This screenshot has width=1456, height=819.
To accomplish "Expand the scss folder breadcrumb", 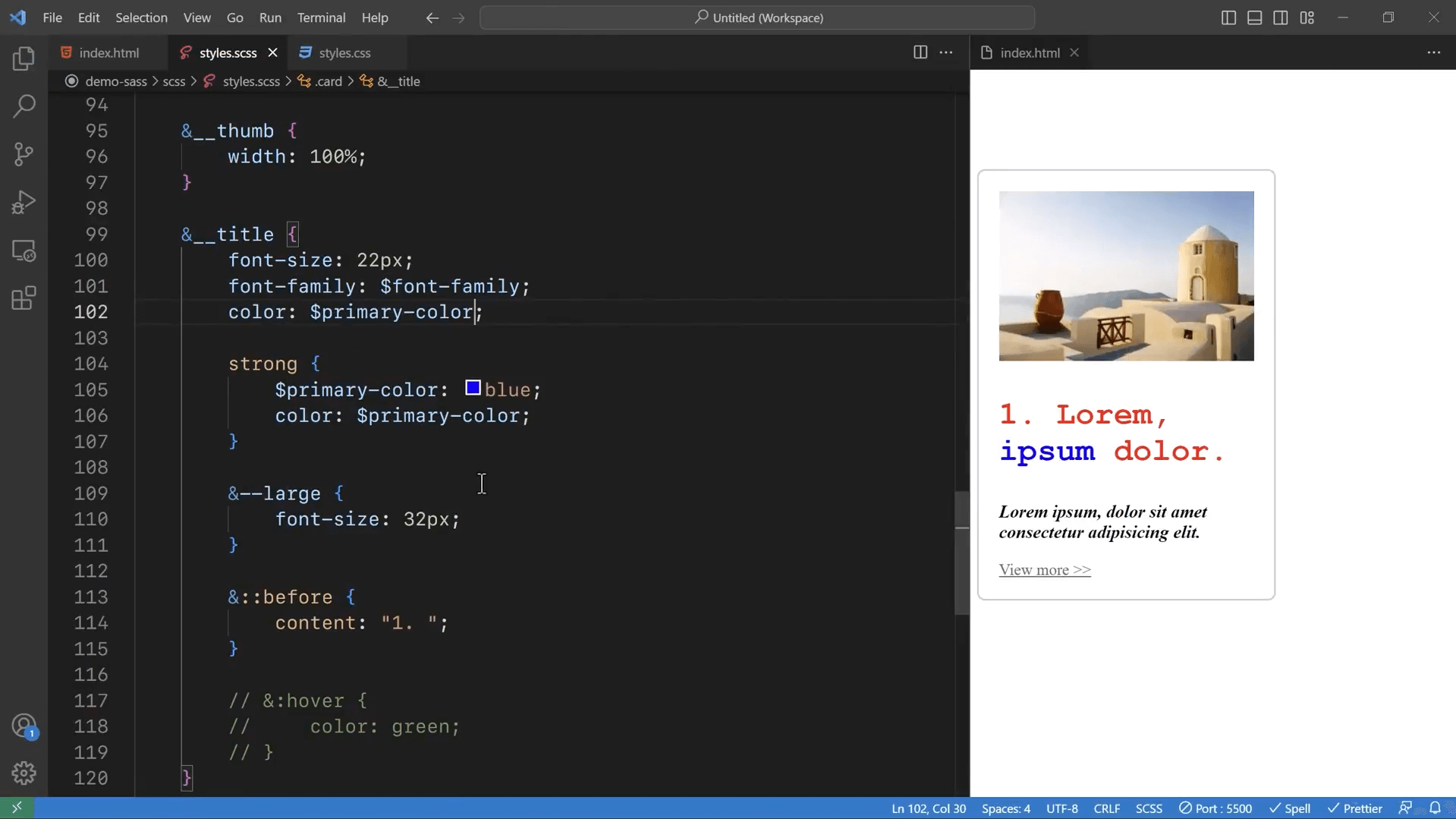I will (174, 81).
